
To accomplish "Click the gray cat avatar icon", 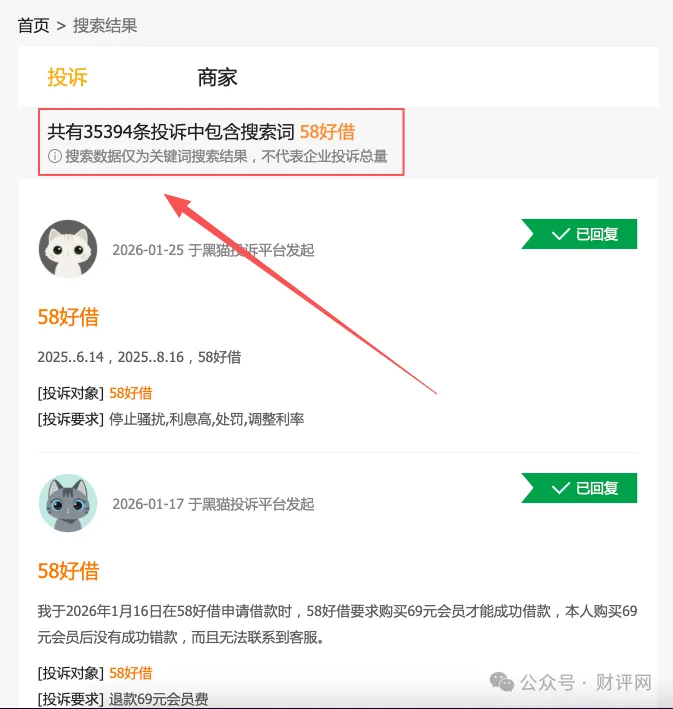I will point(68,503).
